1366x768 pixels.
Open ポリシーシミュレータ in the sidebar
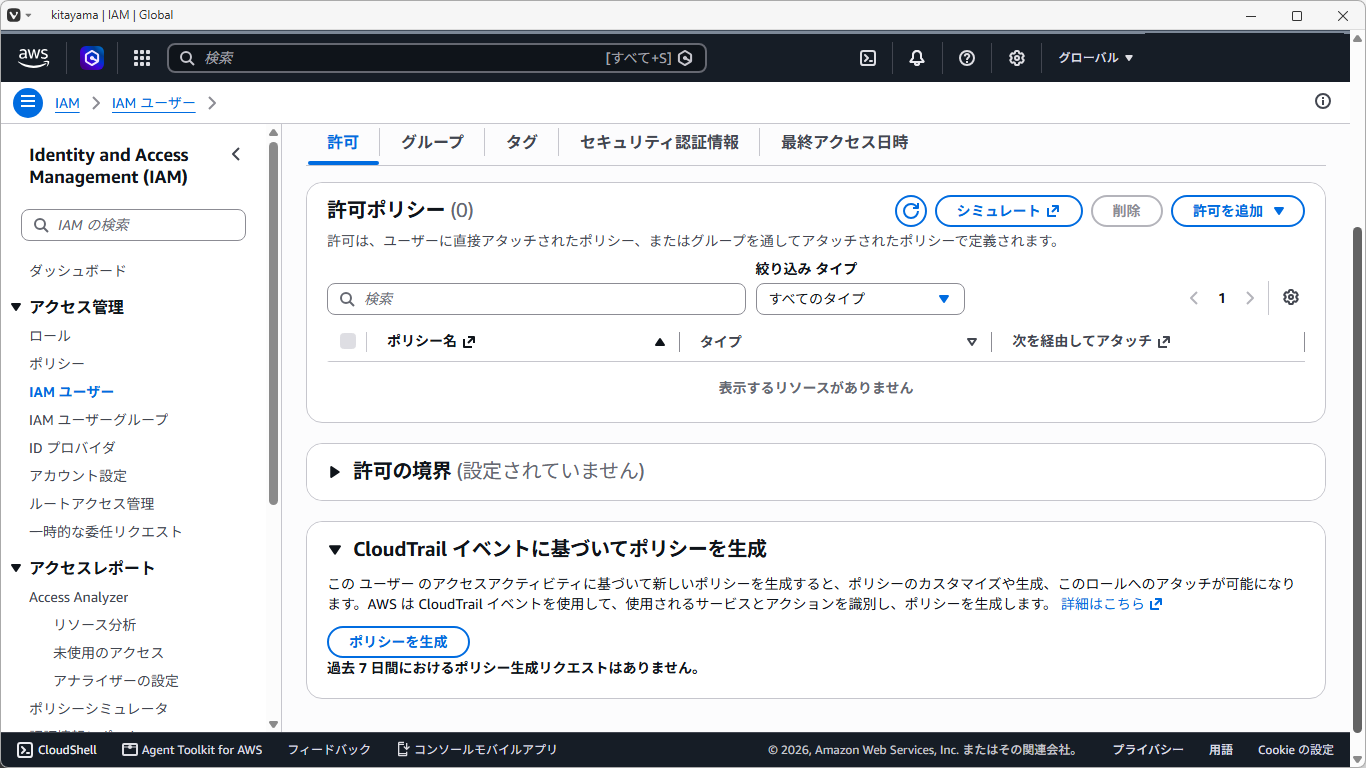coord(99,709)
